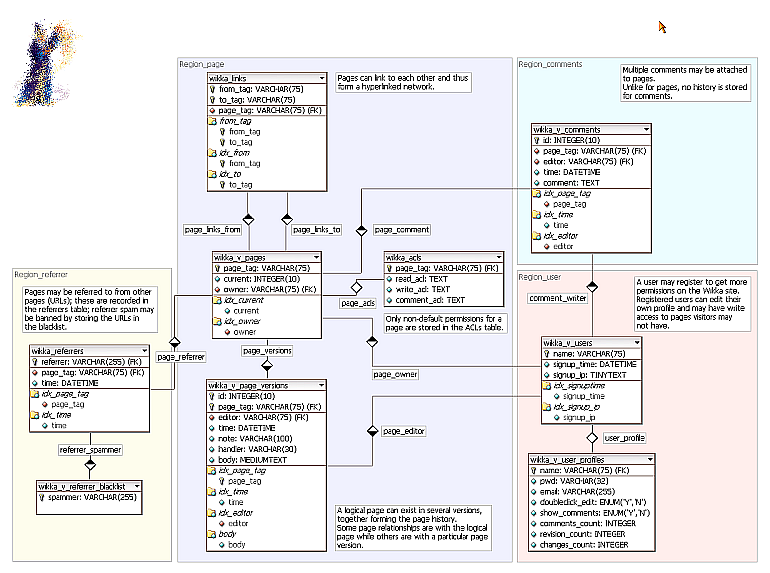
Task: Select the handler: VARCHAR(30) column
Action: 266,449
